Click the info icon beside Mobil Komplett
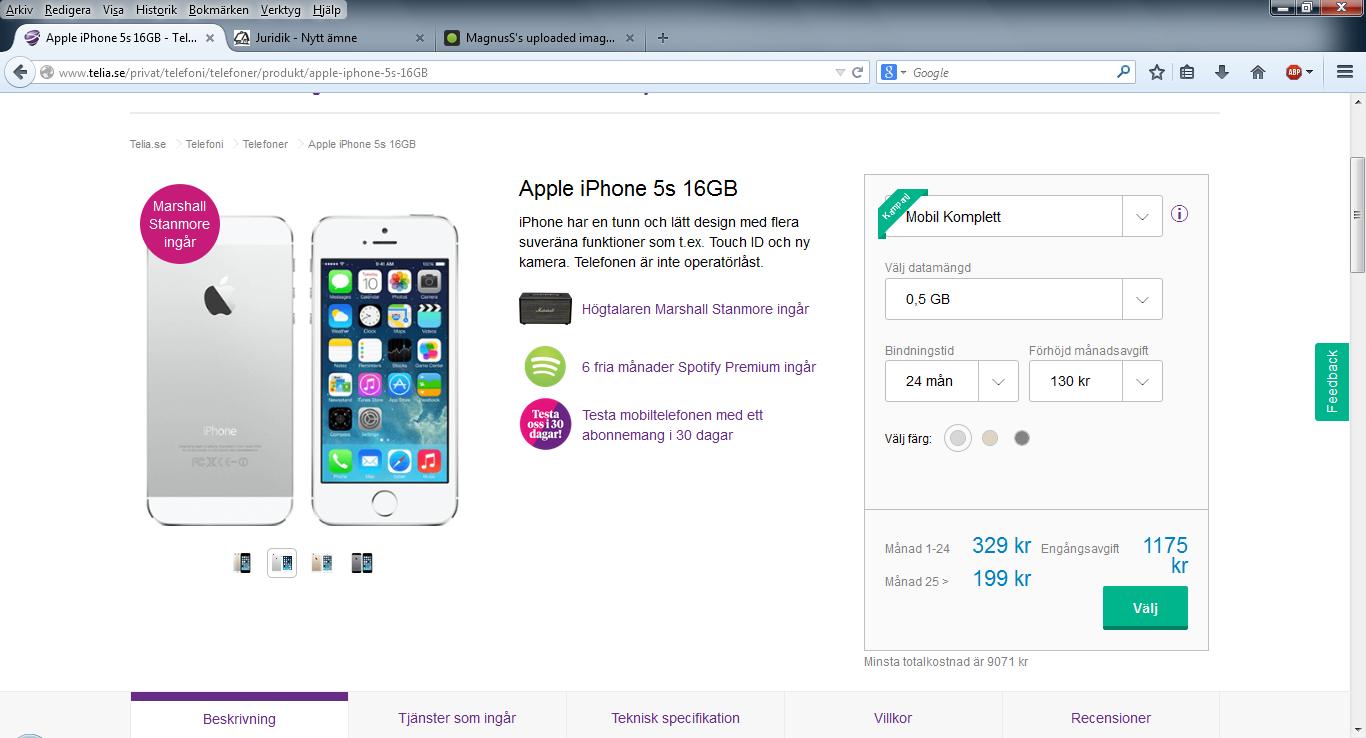 point(1180,214)
